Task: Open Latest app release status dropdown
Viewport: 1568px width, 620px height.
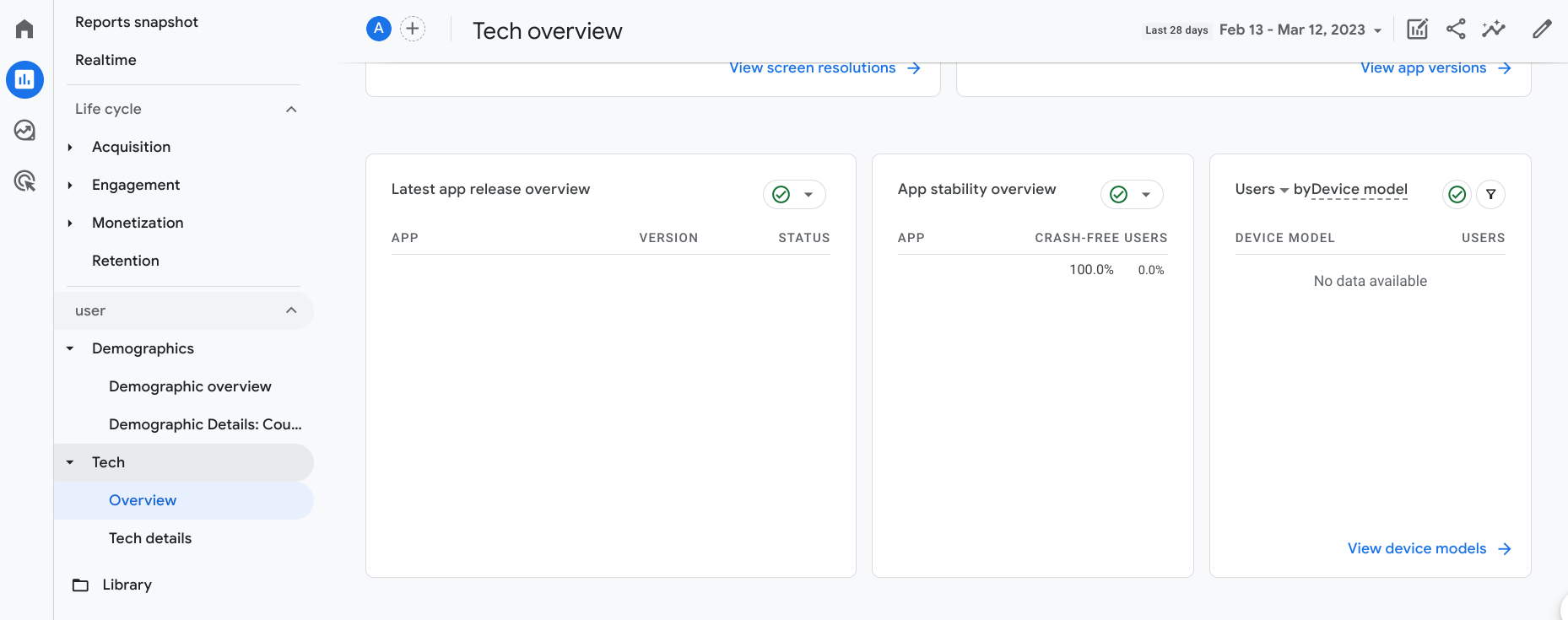Action: point(808,195)
